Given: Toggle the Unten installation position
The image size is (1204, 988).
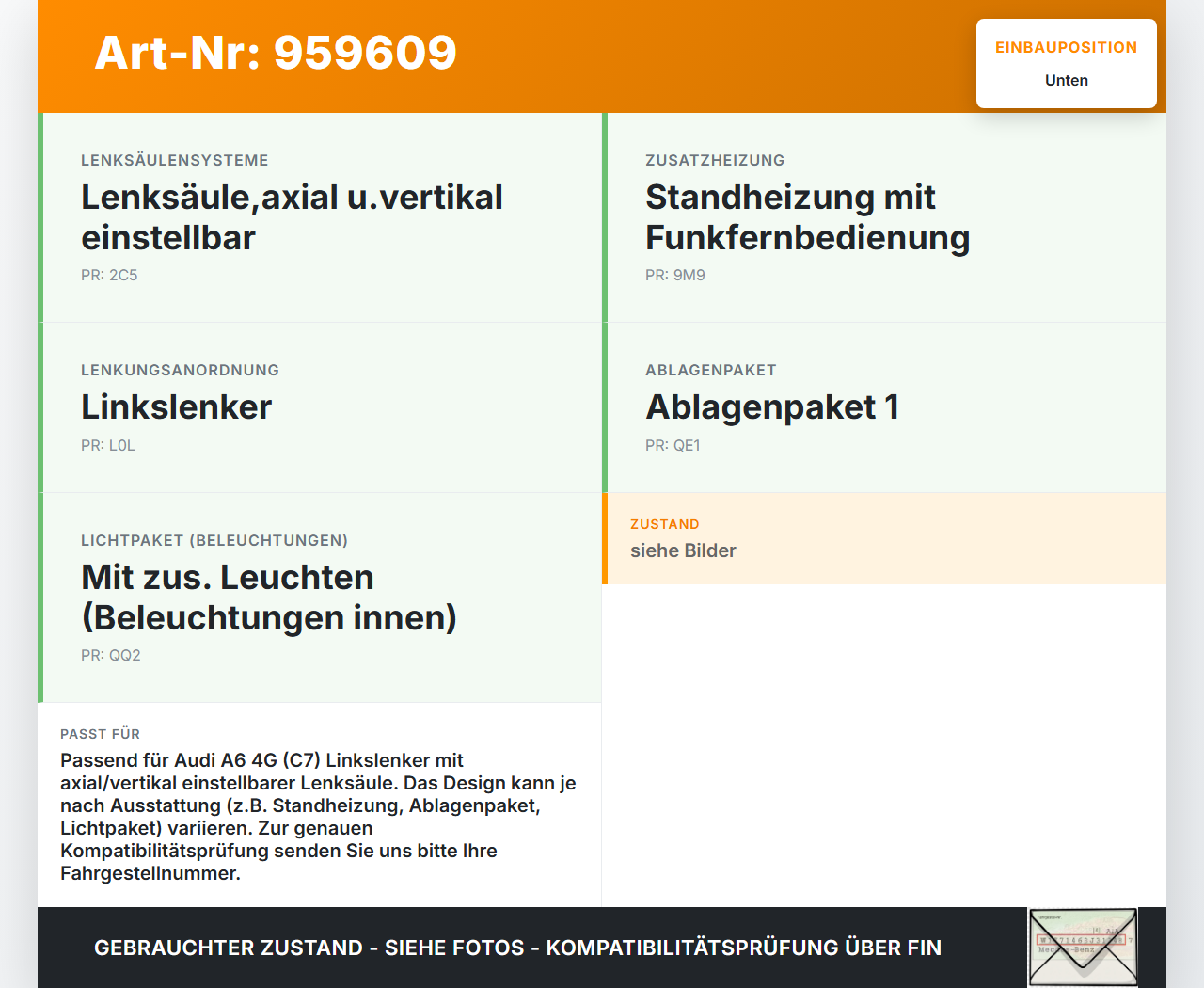Looking at the screenshot, I should tap(1066, 80).
